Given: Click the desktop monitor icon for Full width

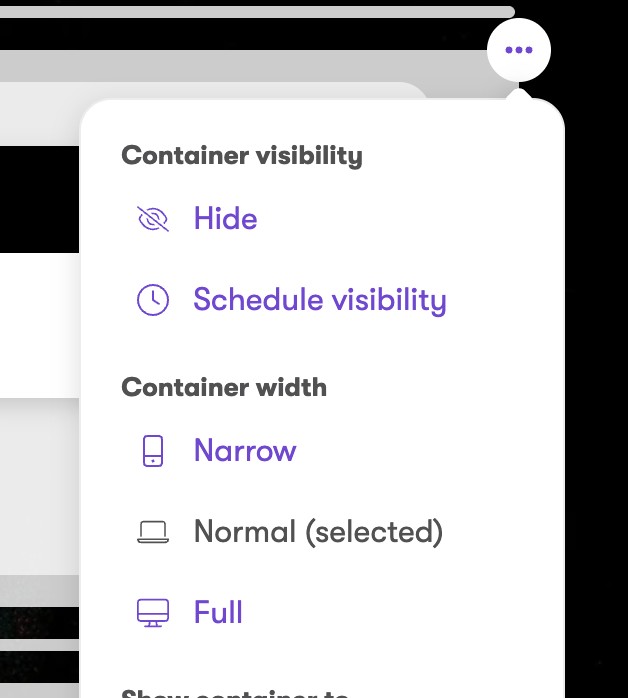Looking at the screenshot, I should [152, 612].
